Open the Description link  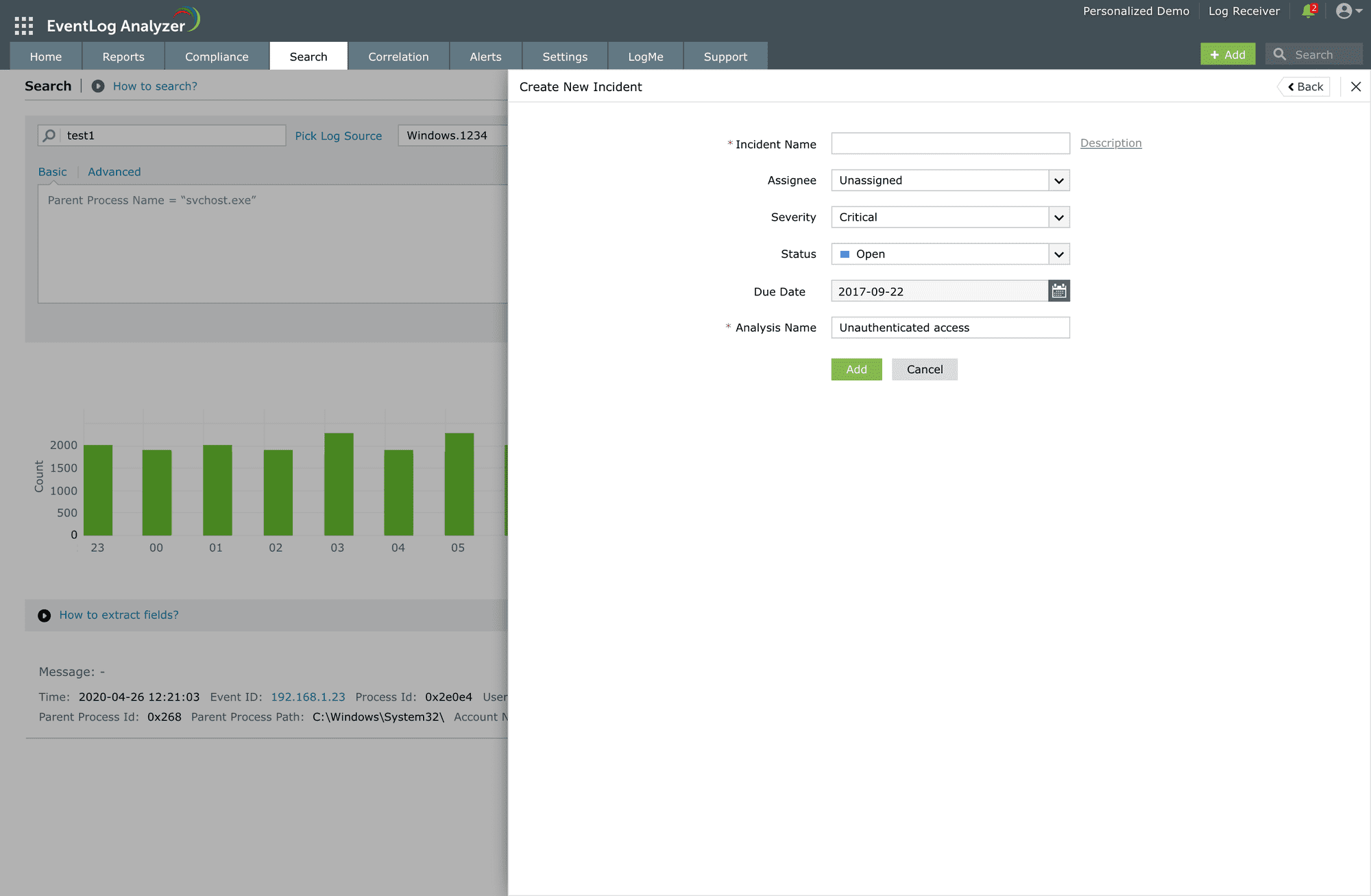[x=1111, y=143]
